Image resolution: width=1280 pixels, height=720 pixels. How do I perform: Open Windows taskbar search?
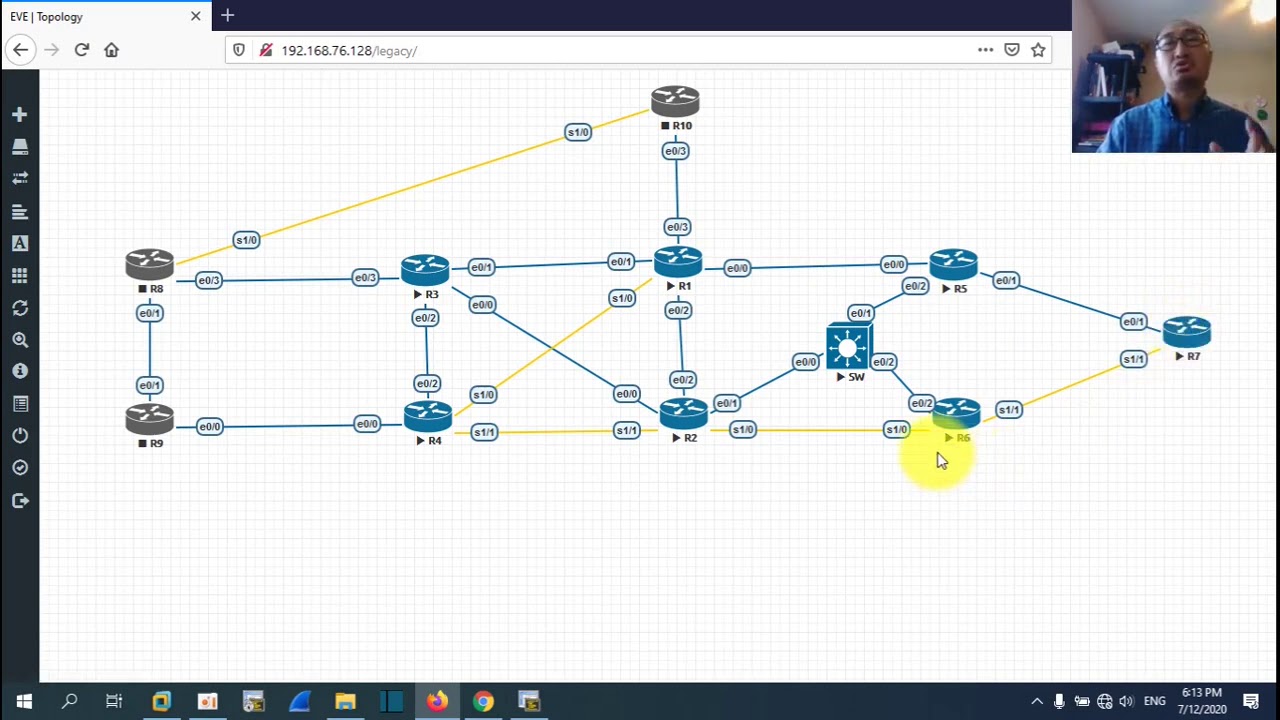pyautogui.click(x=69, y=702)
